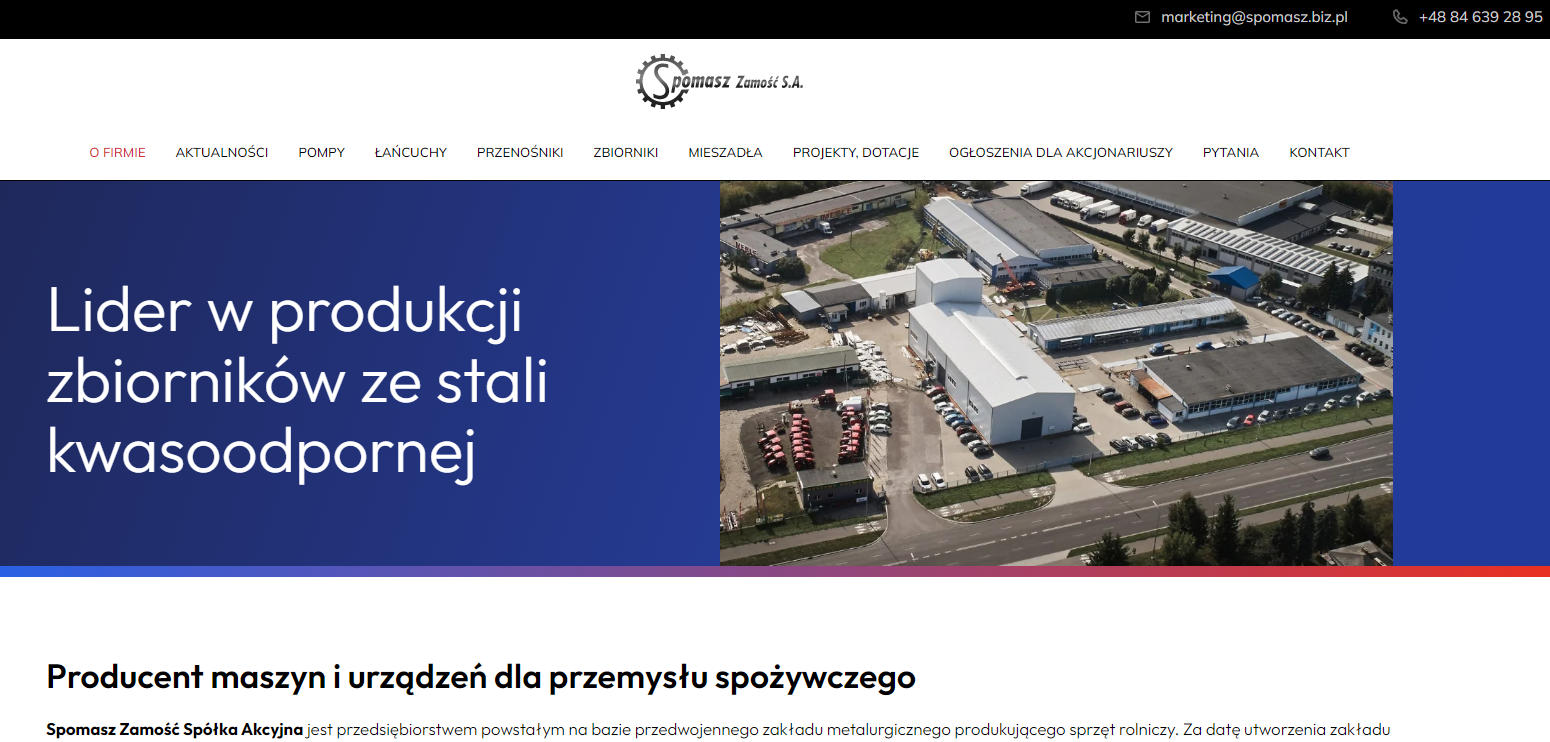The image size is (1550, 742).
Task: Open the ŁAŃCUCHY section
Action: click(410, 153)
